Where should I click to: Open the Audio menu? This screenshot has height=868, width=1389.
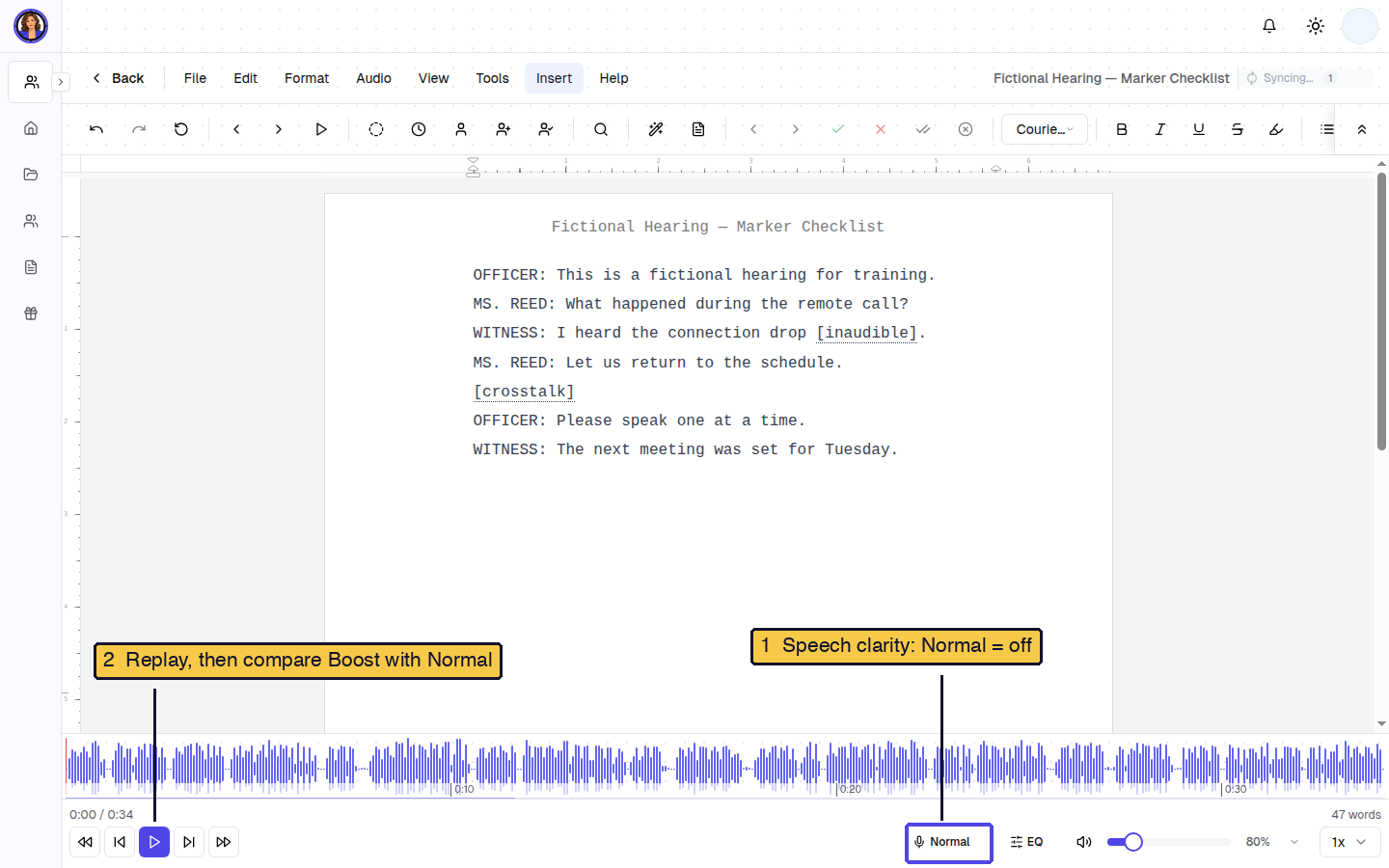tap(373, 78)
